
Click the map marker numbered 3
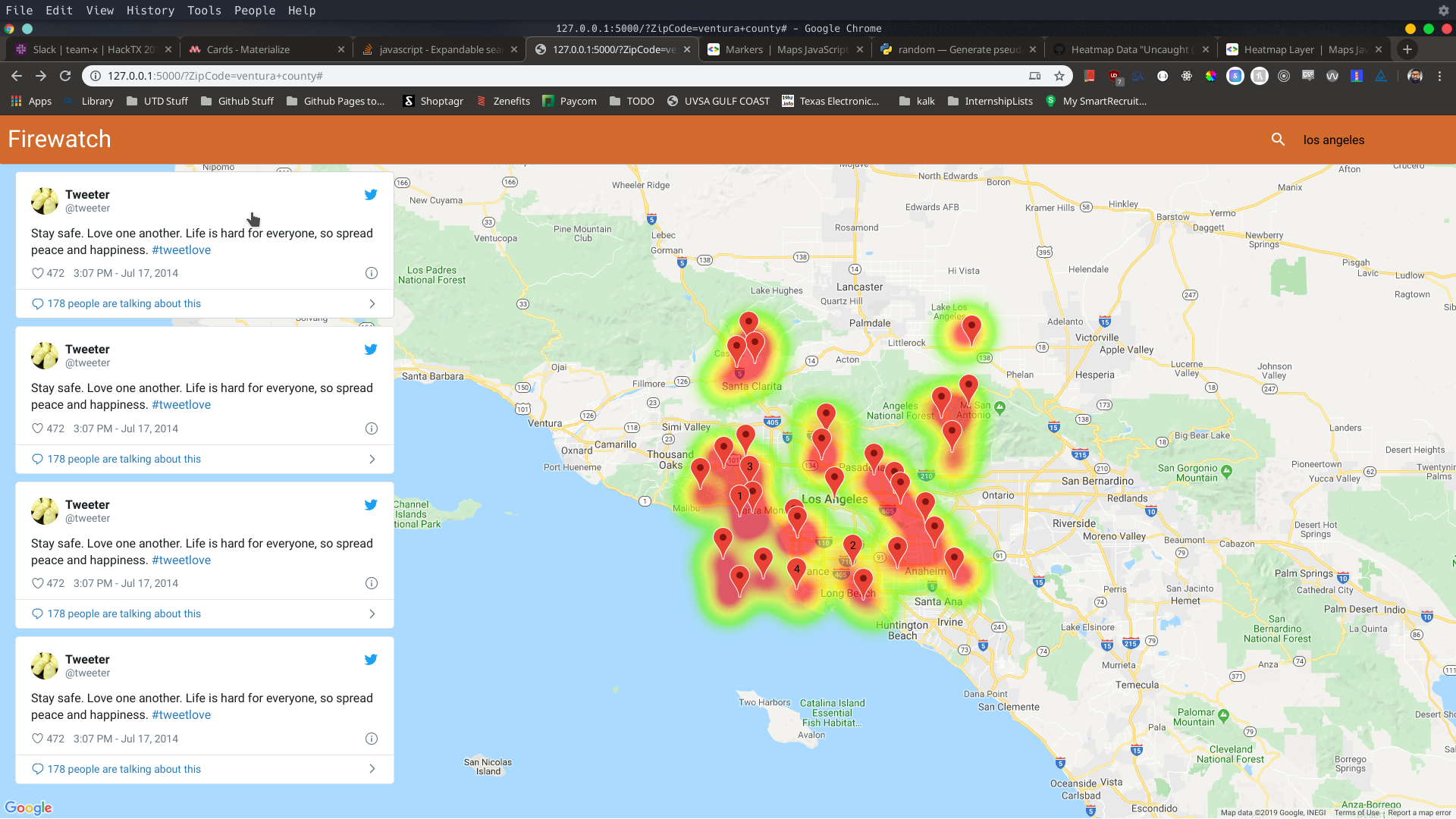[750, 467]
